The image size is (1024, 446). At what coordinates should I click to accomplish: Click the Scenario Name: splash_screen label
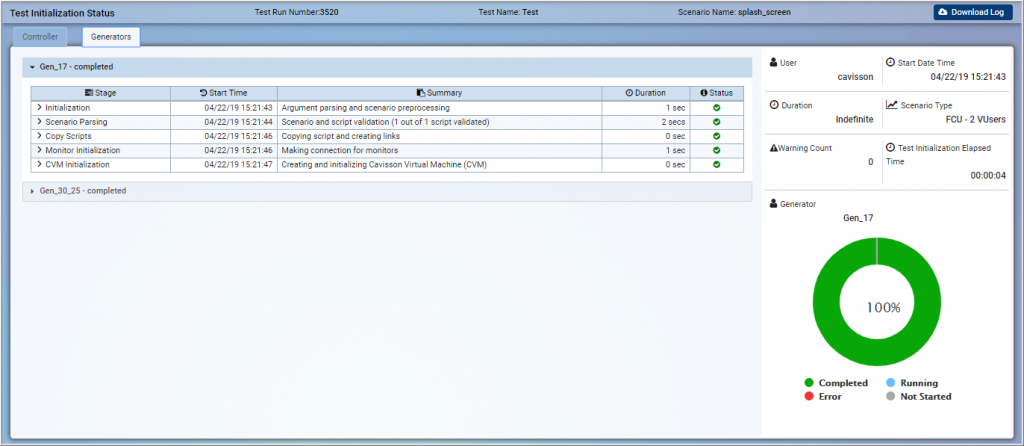tap(735, 12)
